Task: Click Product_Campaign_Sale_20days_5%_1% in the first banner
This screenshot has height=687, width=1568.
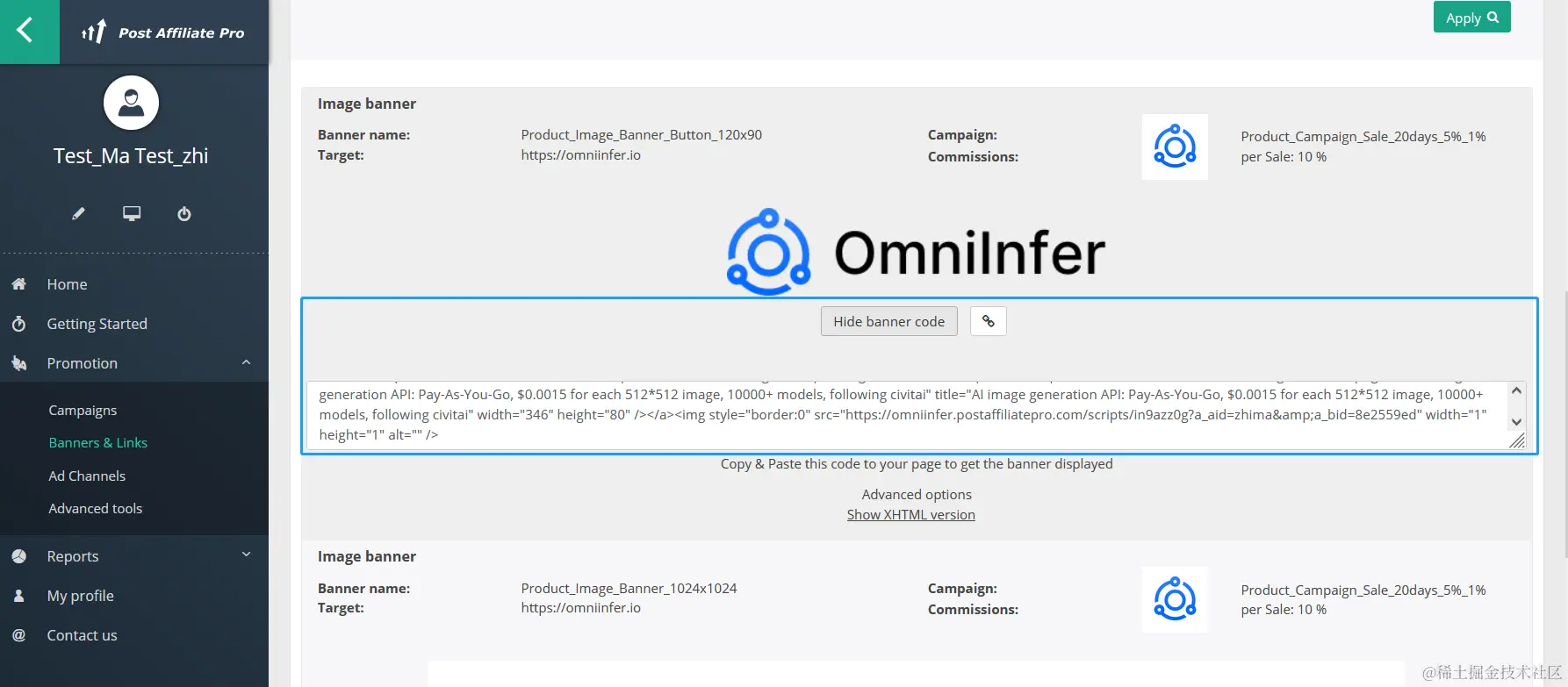Action: click(1363, 137)
